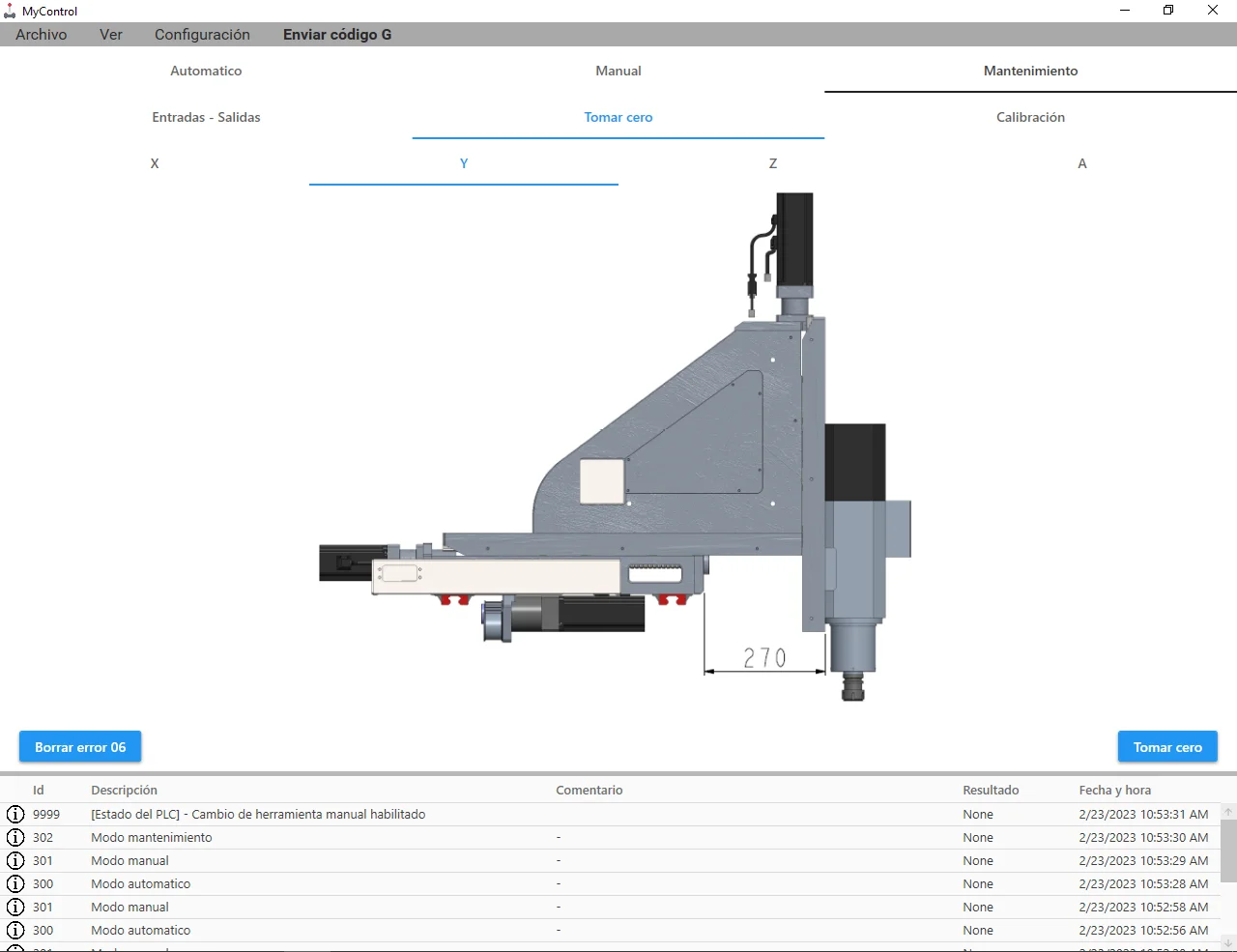The height and width of the screenshot is (952, 1237).
Task: Click info icon of 10:52:58 Modo manual row
Action: 15,907
